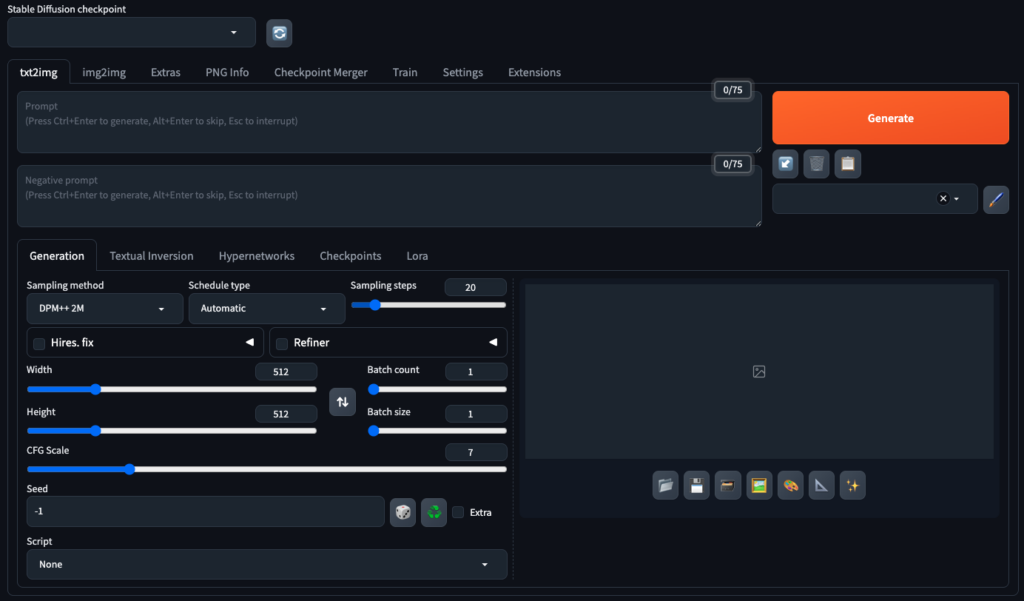Screen dimensions: 1024x601
Task: Expand the Script dropdown showing None
Action: [x=266, y=564]
